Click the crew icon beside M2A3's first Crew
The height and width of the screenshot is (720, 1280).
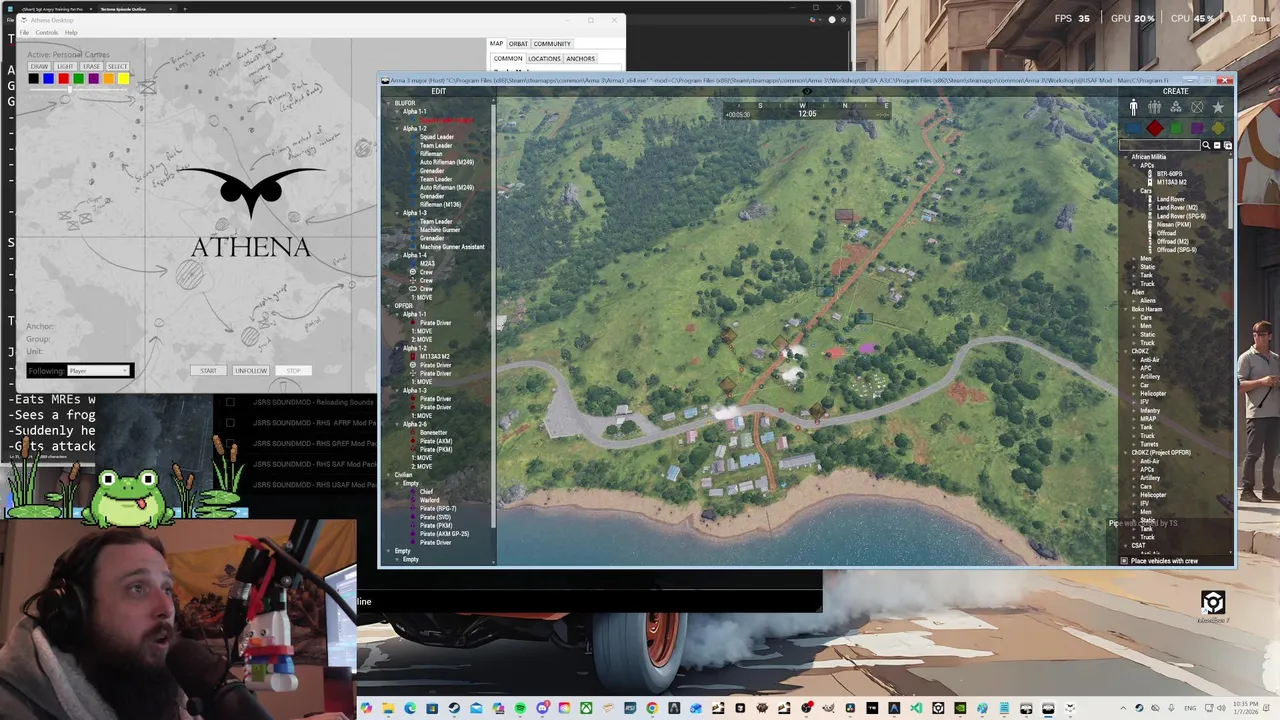413,272
